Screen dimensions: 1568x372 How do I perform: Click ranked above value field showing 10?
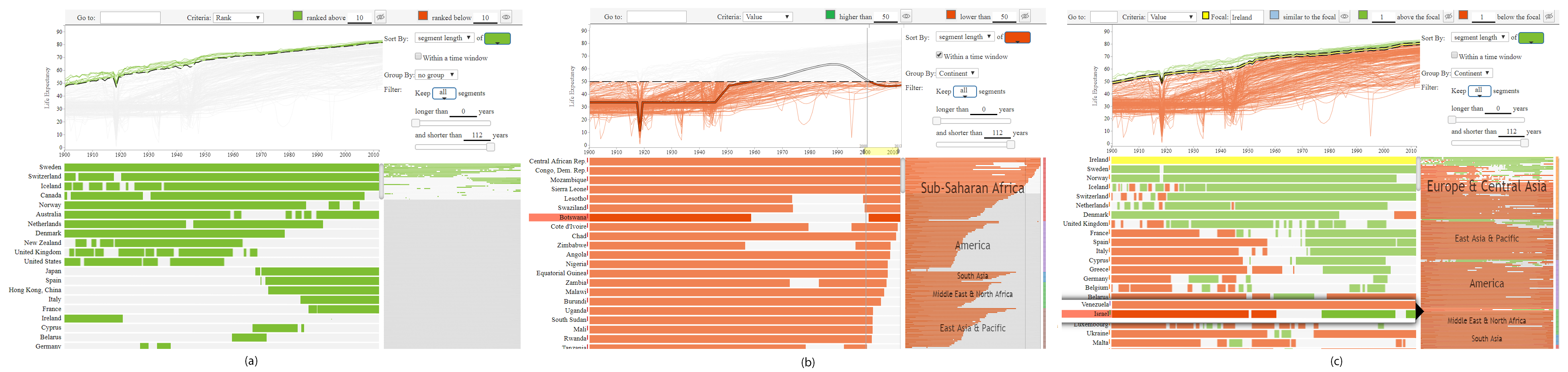pos(360,18)
